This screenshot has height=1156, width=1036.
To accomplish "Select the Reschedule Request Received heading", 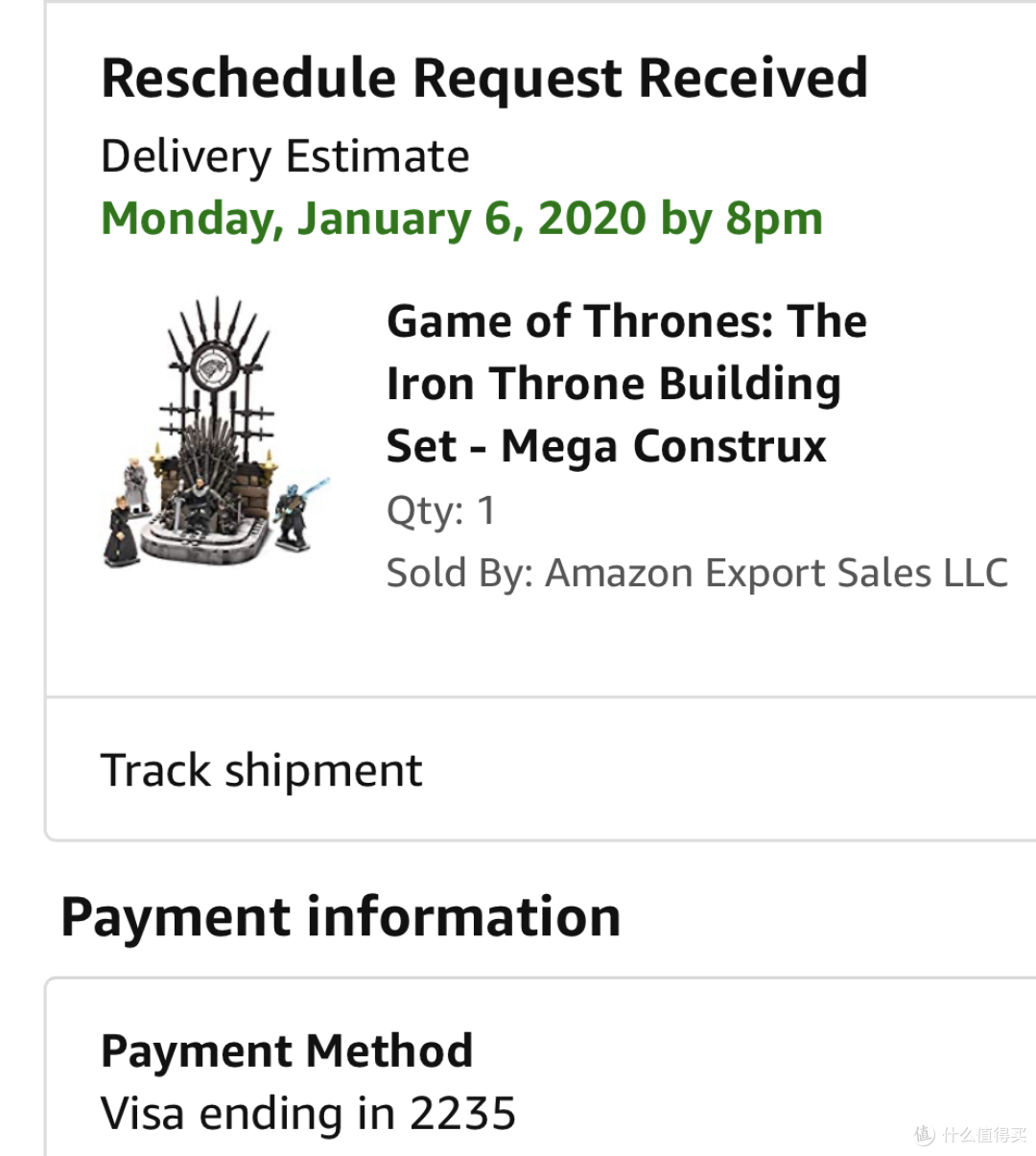I will coord(484,78).
